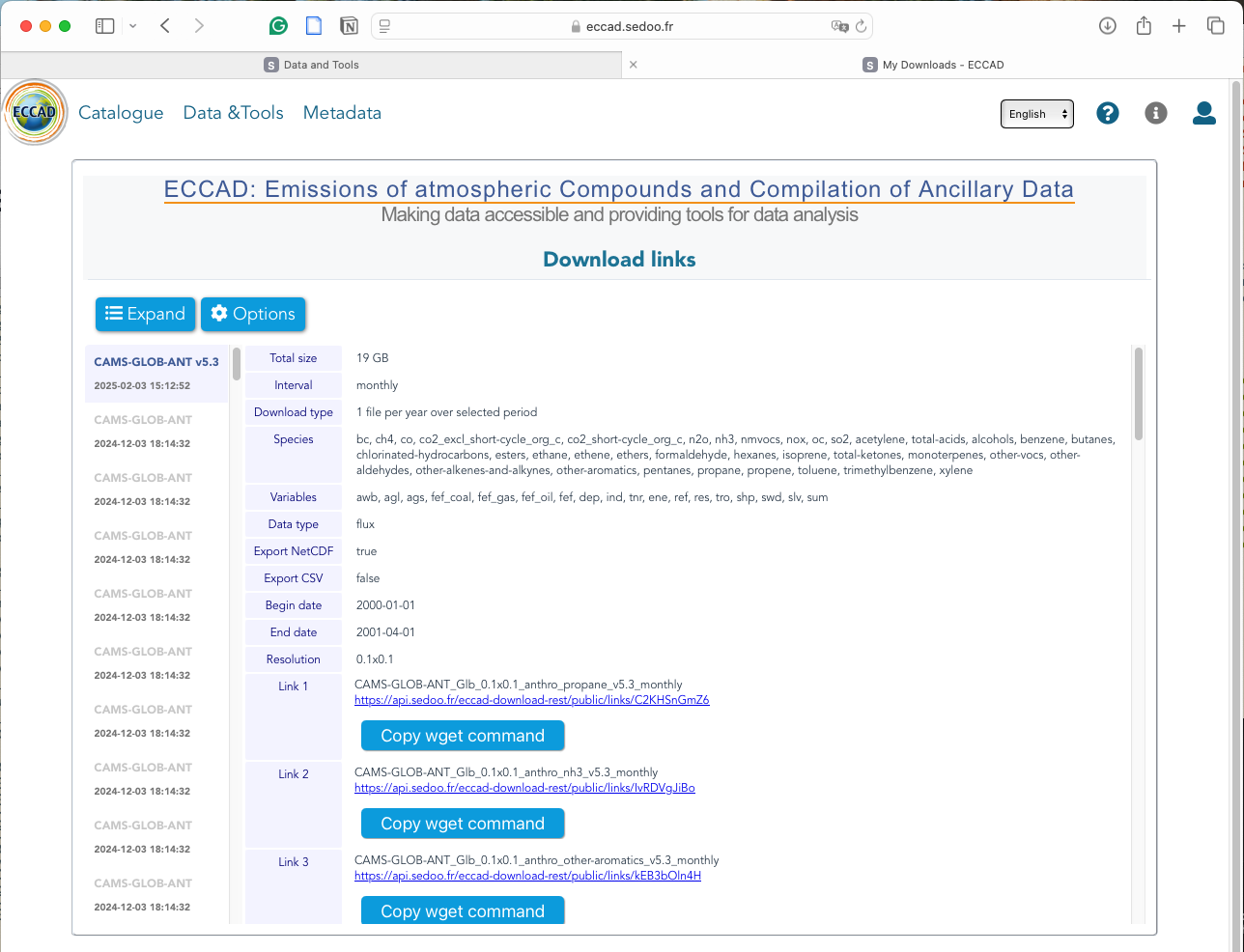
Task: Show Safari downloads
Action: point(1108,26)
